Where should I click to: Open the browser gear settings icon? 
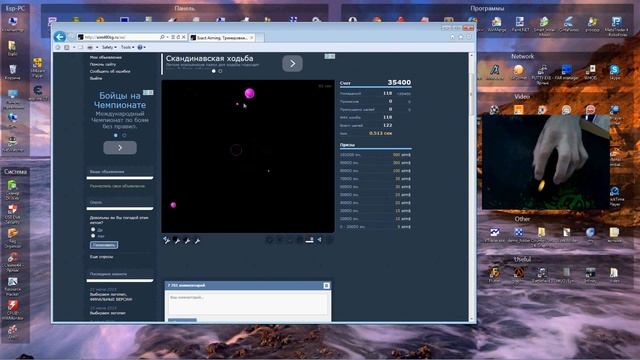tap(469, 37)
